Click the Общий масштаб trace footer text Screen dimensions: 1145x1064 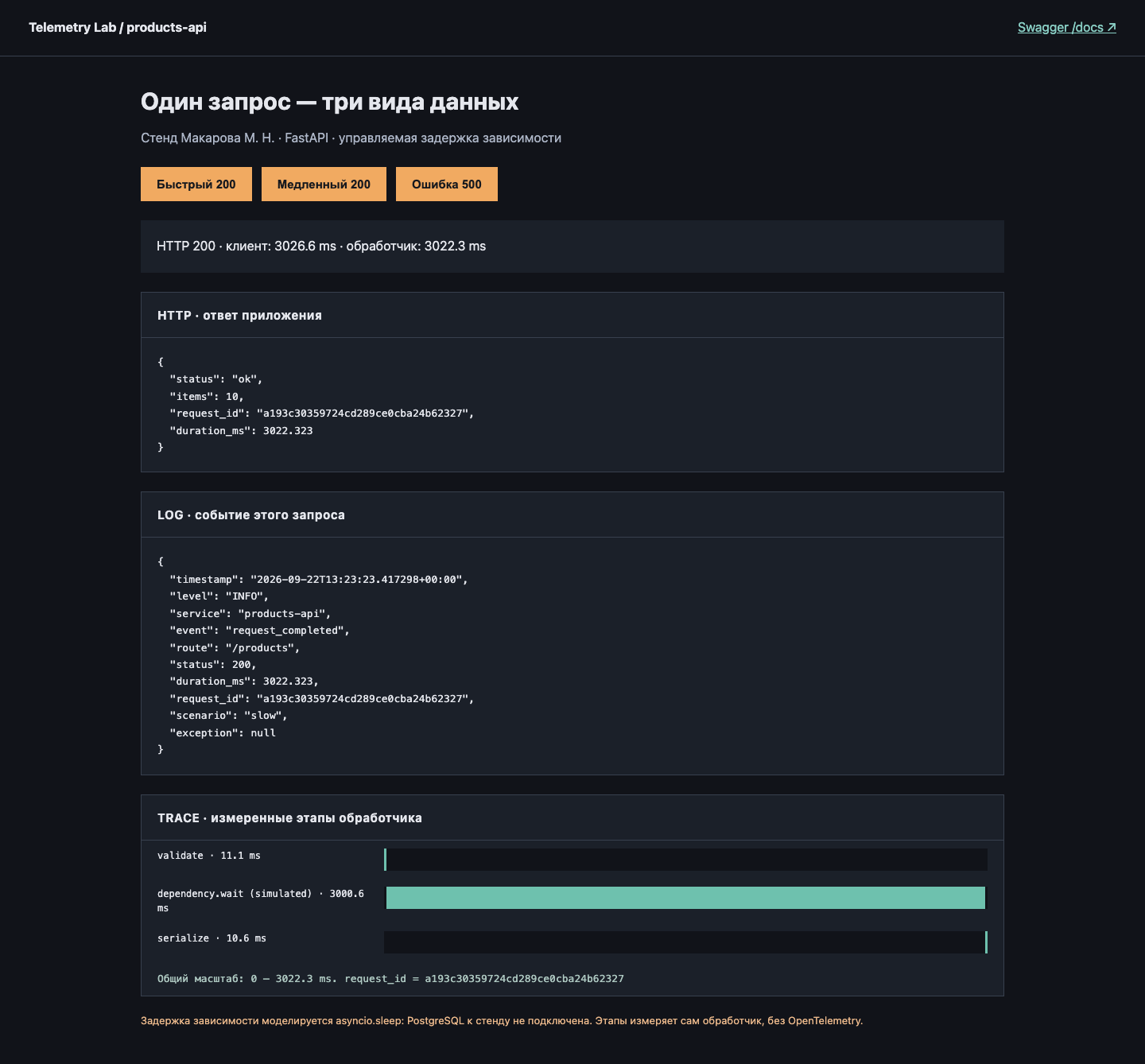point(390,979)
